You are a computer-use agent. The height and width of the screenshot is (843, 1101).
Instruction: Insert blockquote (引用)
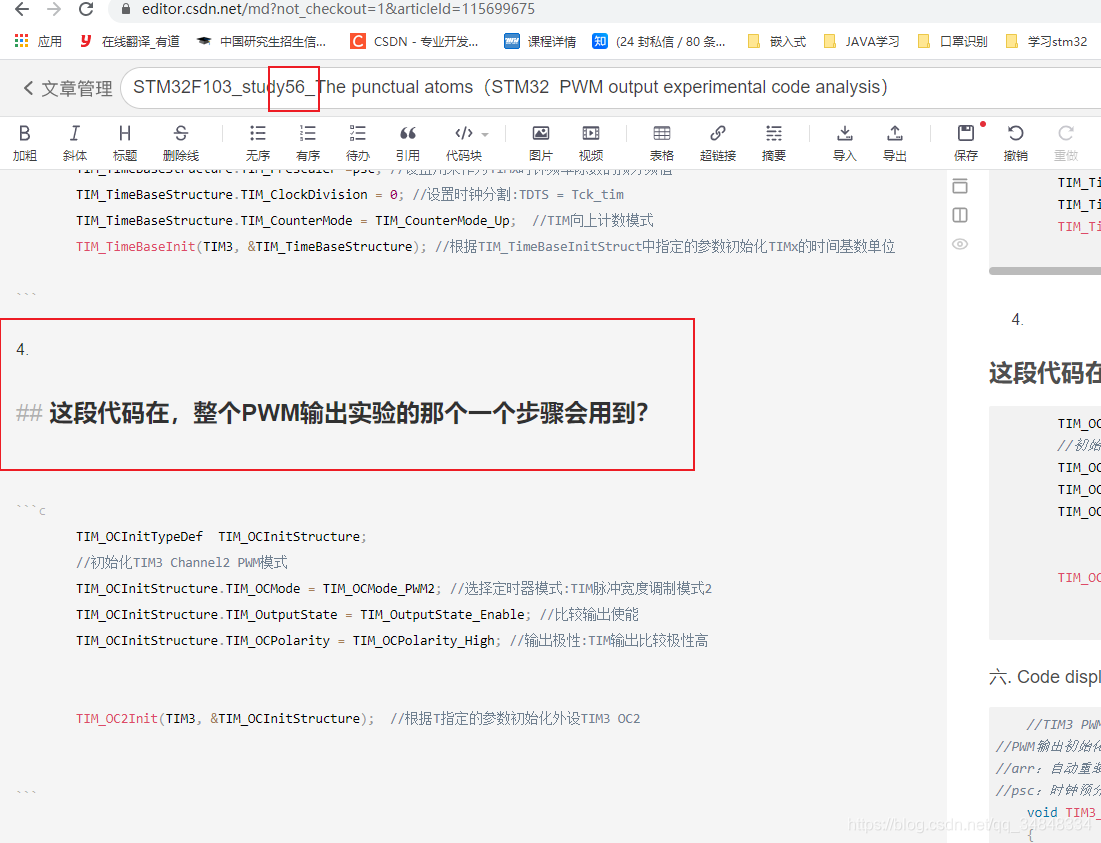coord(407,142)
